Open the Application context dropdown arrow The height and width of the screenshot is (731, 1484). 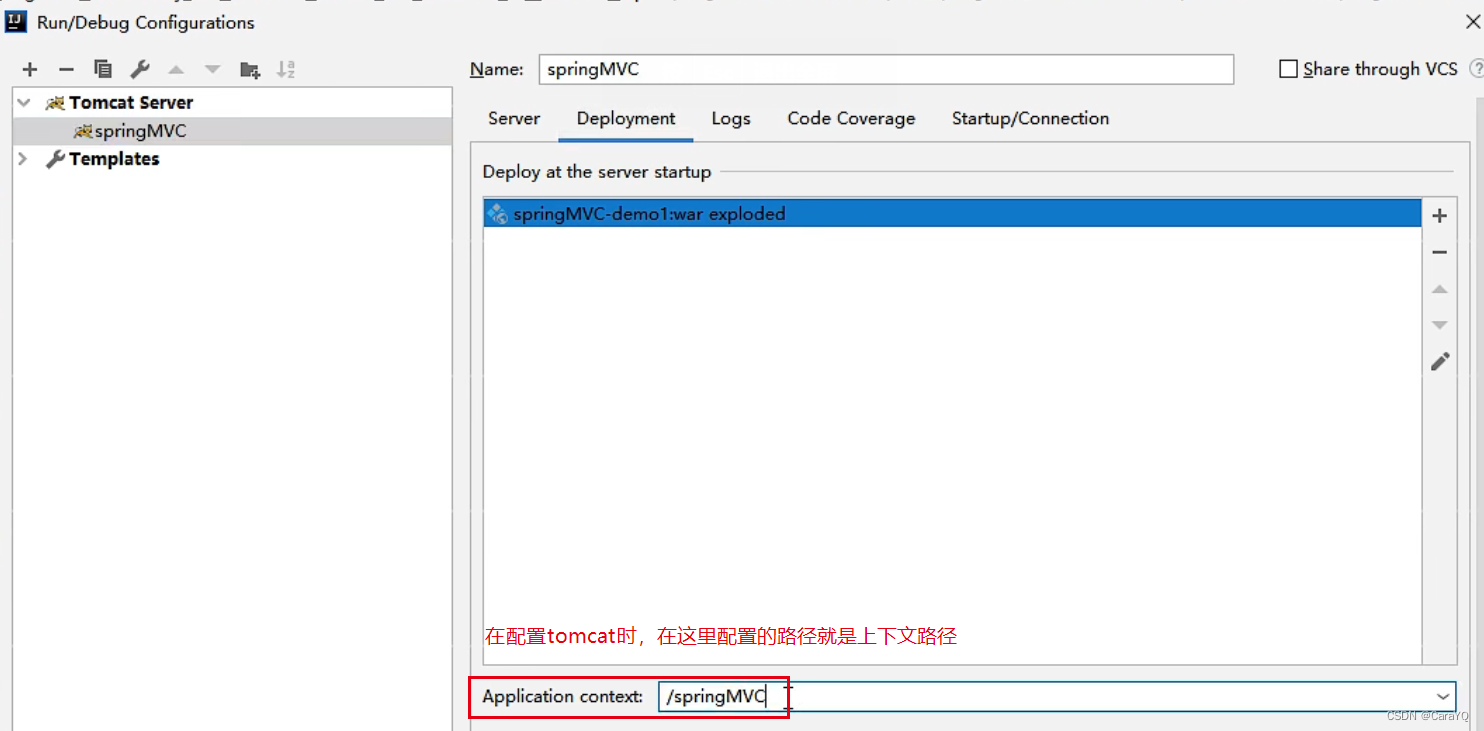[x=1443, y=696]
